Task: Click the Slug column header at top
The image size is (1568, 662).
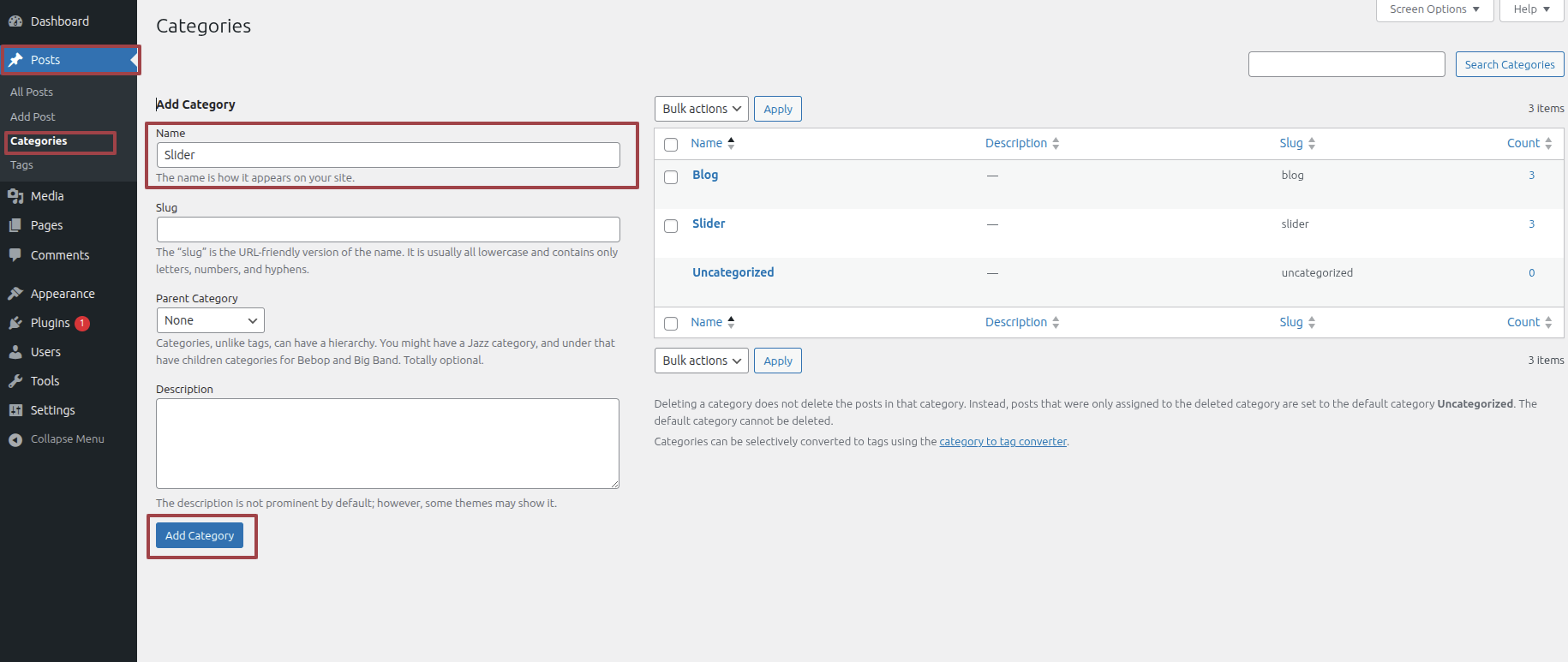Action: point(1291,143)
